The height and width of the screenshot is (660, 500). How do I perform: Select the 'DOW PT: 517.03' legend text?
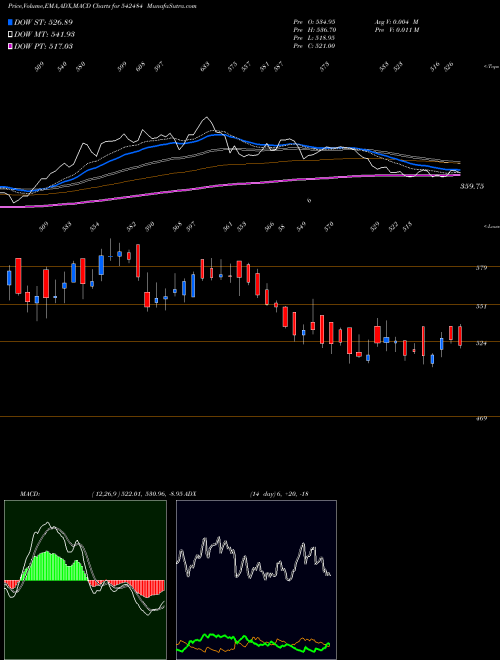click(x=43, y=46)
